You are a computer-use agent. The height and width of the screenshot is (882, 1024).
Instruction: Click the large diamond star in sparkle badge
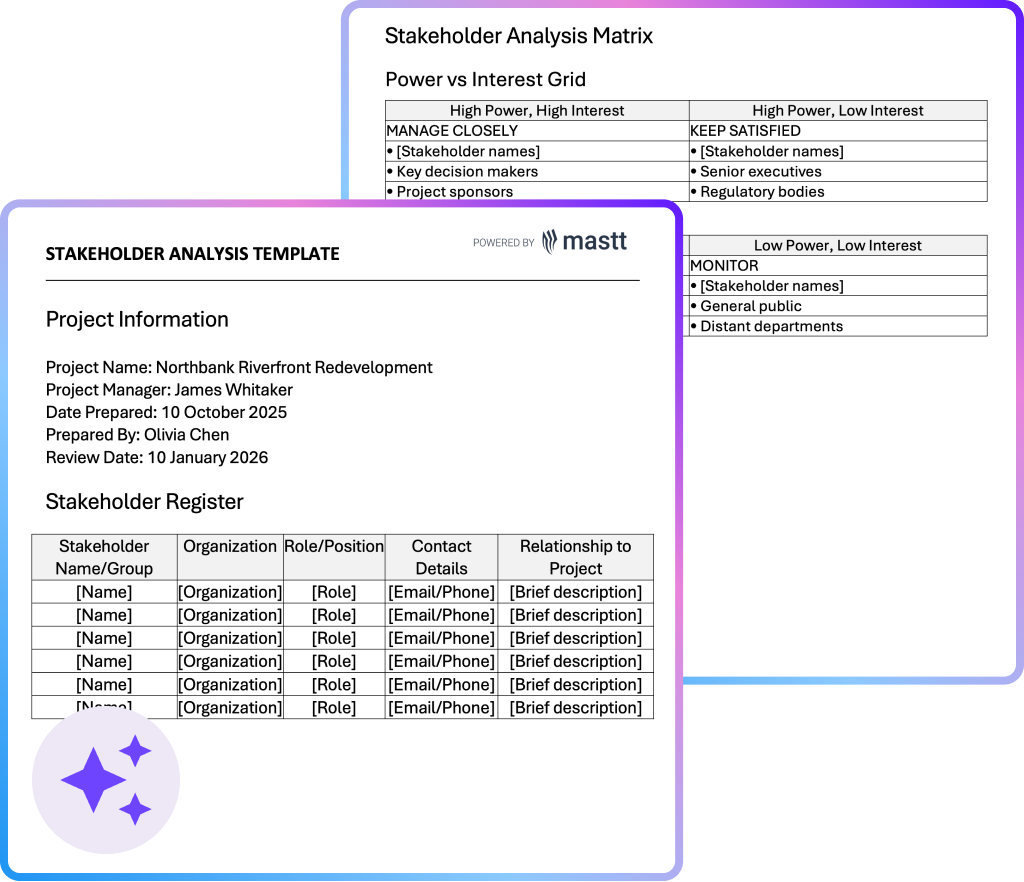pyautogui.click(x=95, y=779)
